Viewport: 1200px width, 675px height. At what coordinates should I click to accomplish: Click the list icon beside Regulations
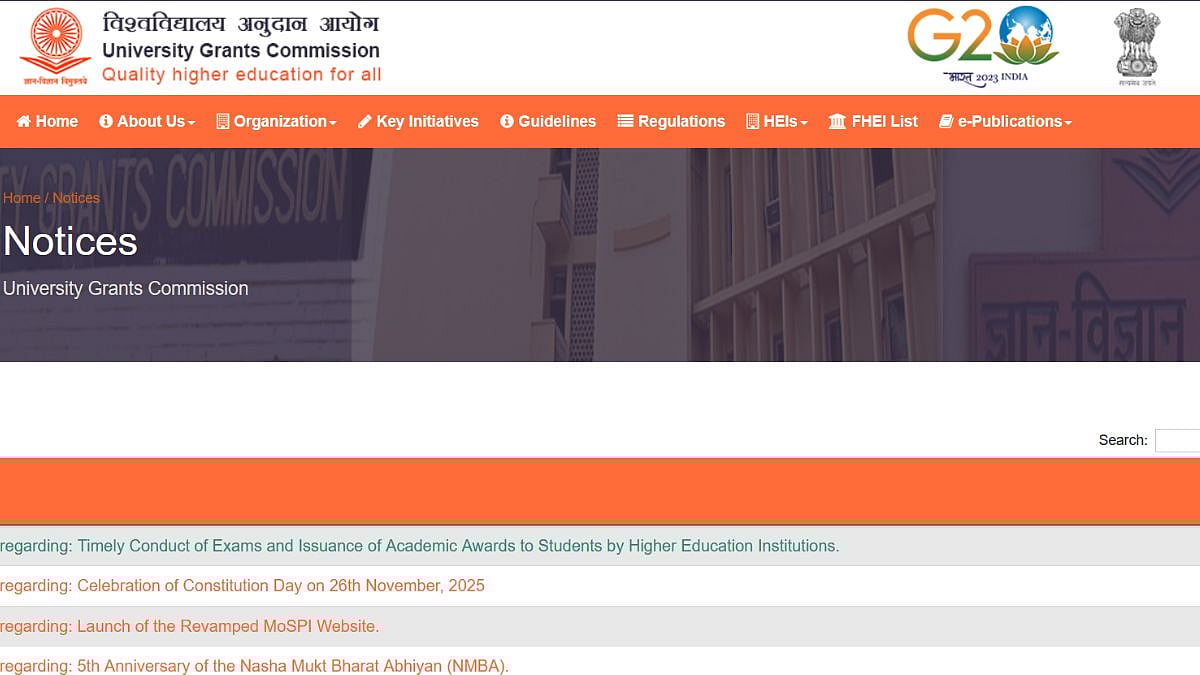624,121
